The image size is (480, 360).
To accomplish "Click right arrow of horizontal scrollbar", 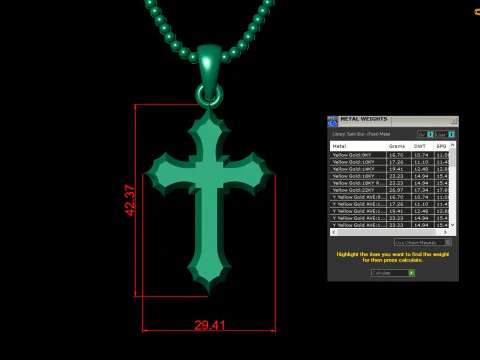I will [445, 232].
